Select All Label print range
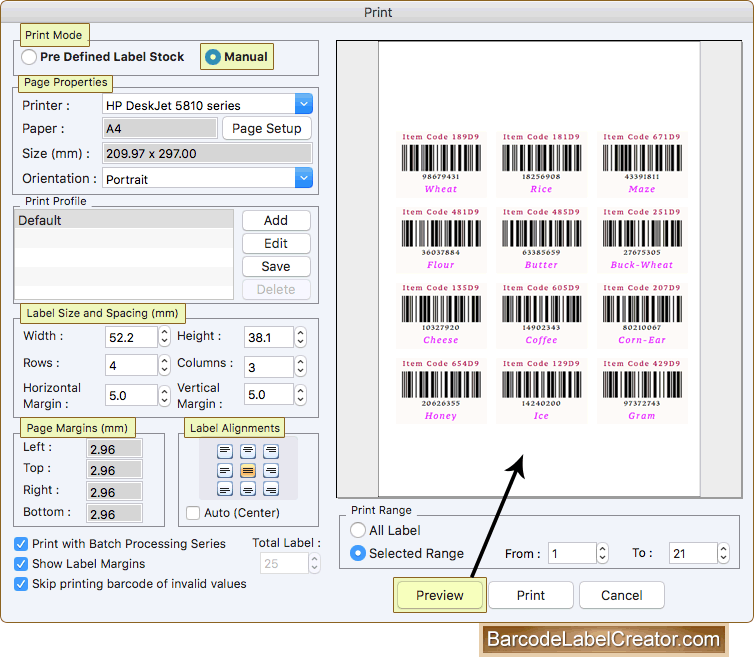 tap(358, 530)
